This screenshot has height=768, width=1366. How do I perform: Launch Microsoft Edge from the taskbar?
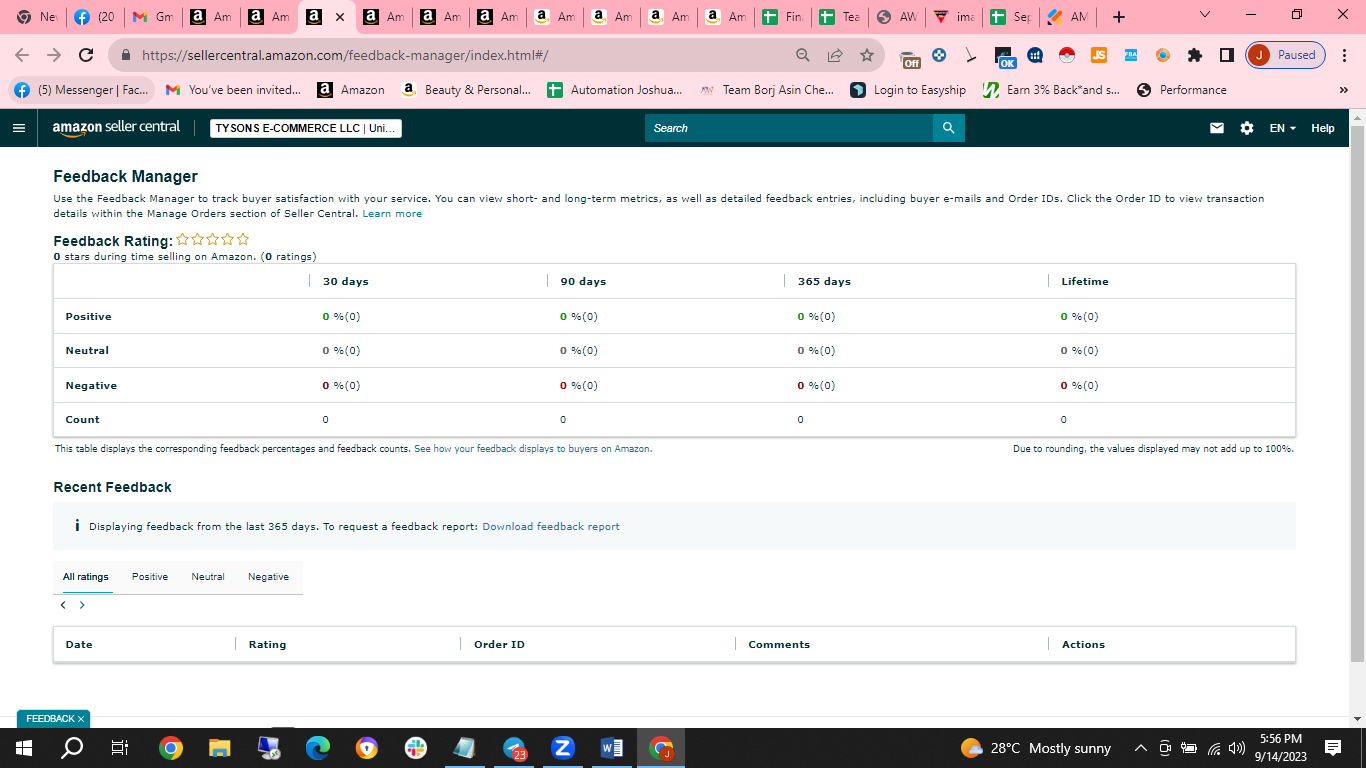tap(318, 748)
